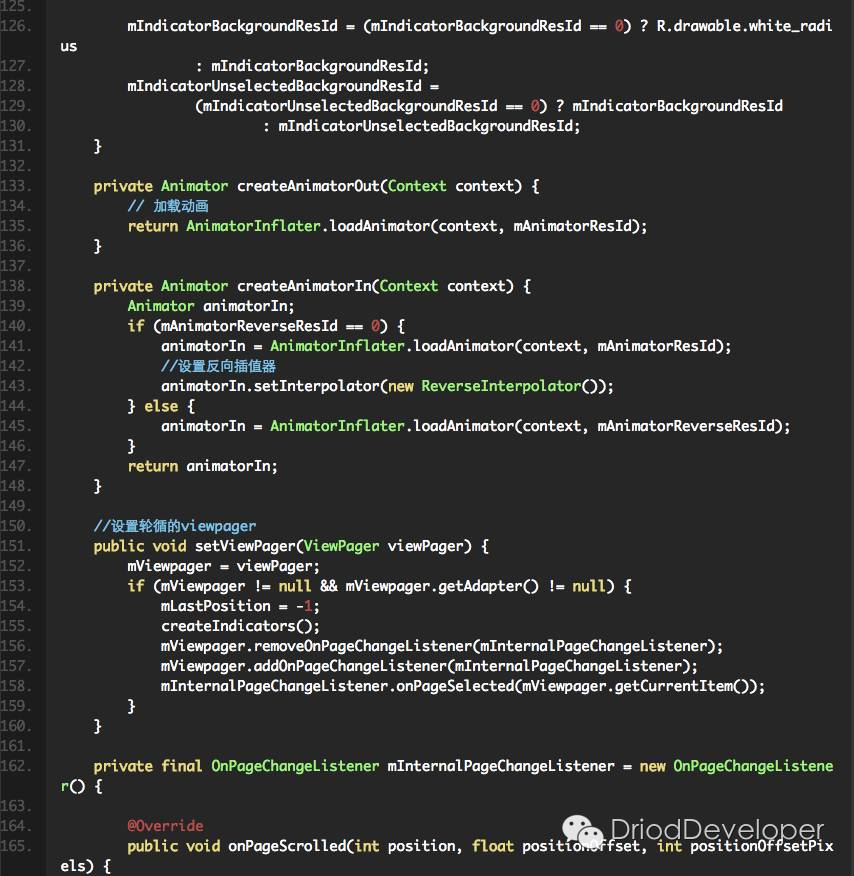Click onPageSelected on line 158
The width and height of the screenshot is (854, 876).
(455, 686)
